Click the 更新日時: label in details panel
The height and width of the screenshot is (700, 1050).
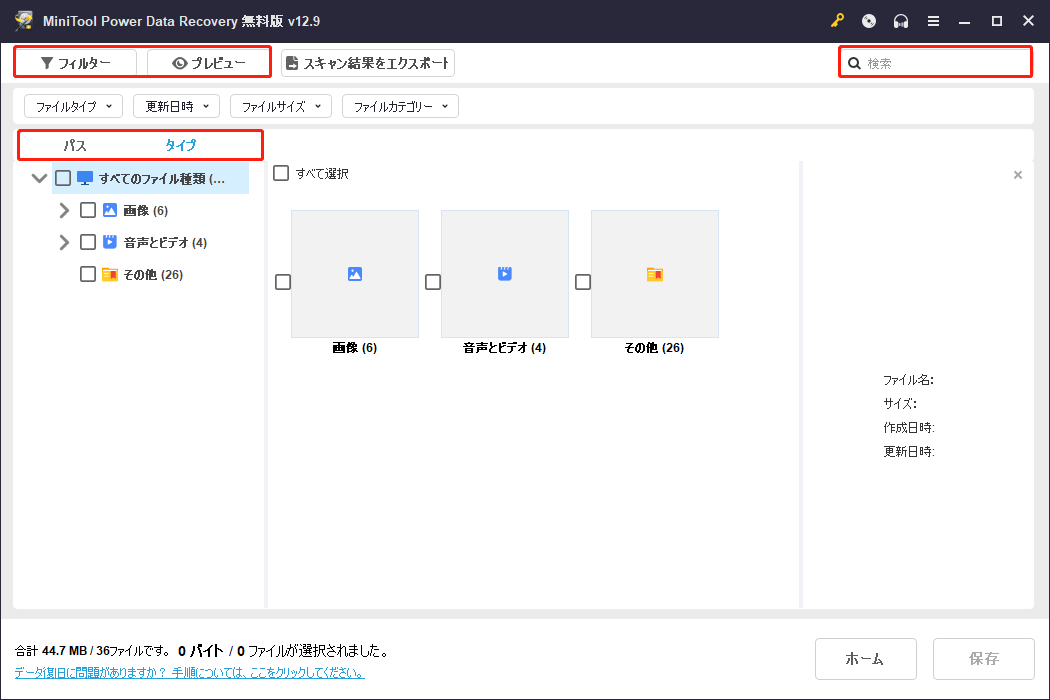point(909,451)
